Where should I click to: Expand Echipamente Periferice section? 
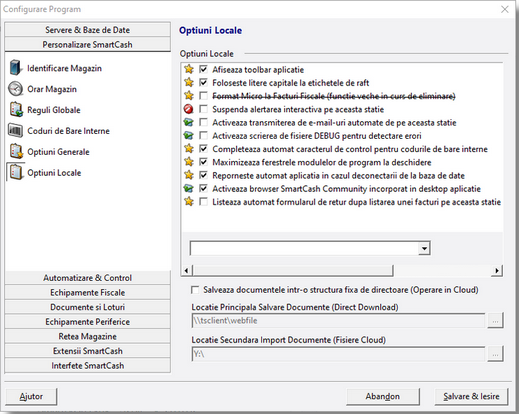[x=87, y=322]
